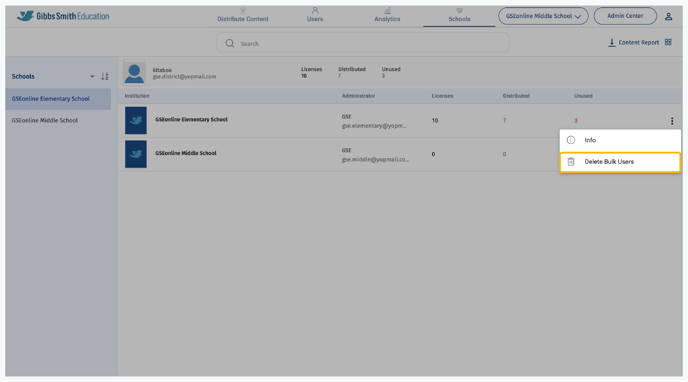The height and width of the screenshot is (382, 688).
Task: Click the search magnifier icon
Action: pos(229,43)
